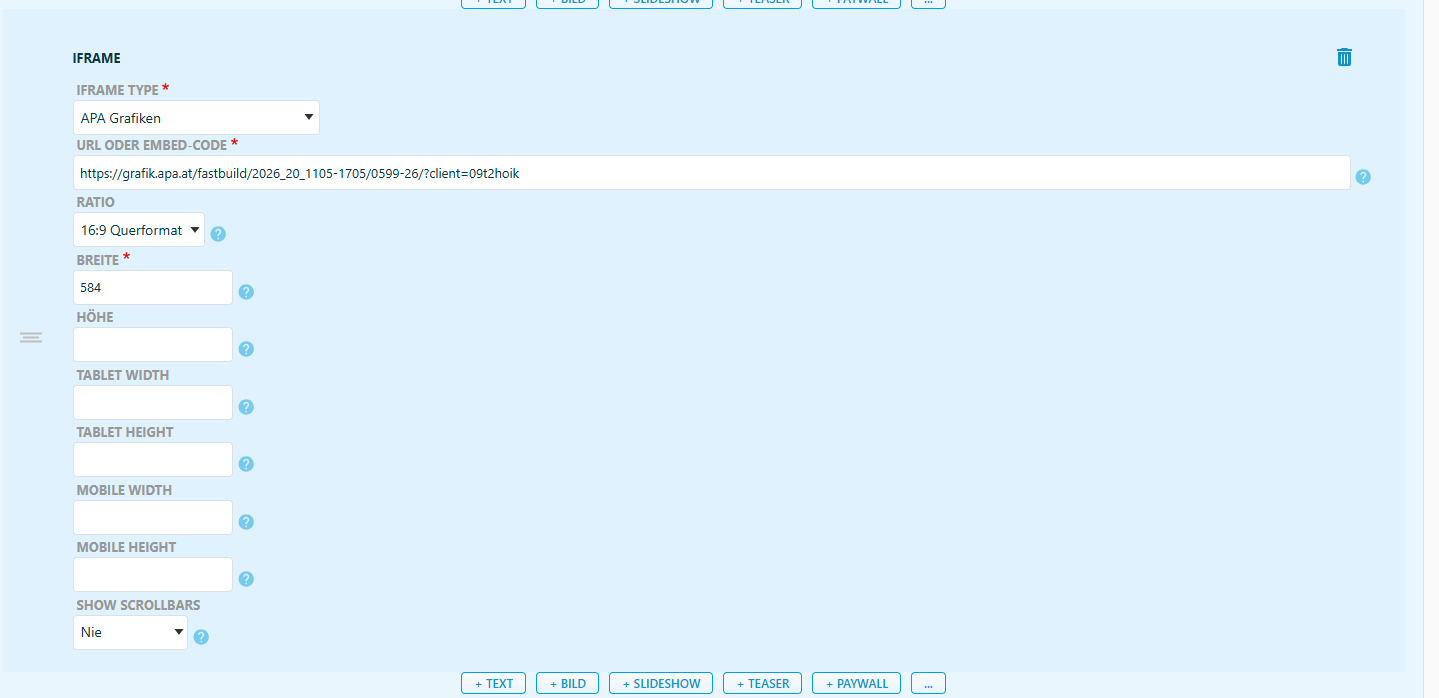Click into the URL oder Embed-Code field
The height and width of the screenshot is (698, 1439).
[x=712, y=173]
